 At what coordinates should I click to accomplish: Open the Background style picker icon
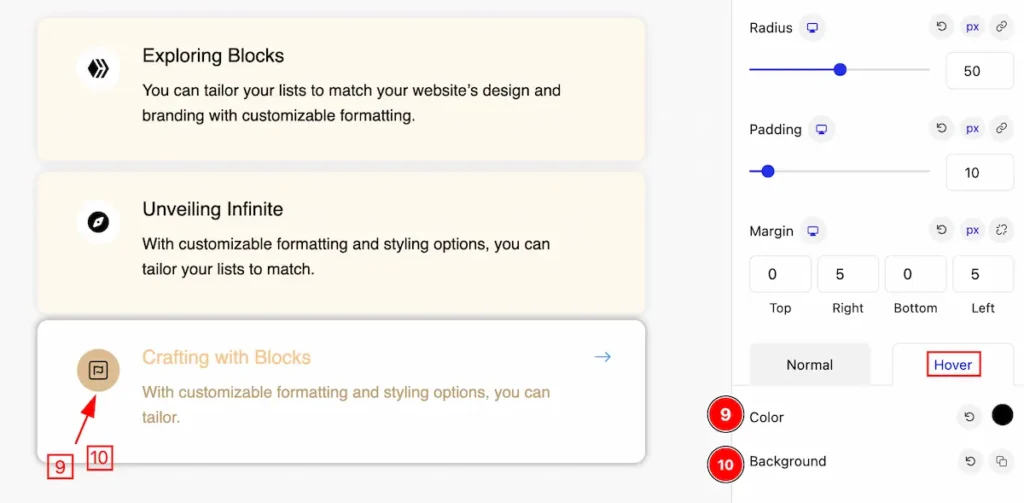click(x=1001, y=461)
